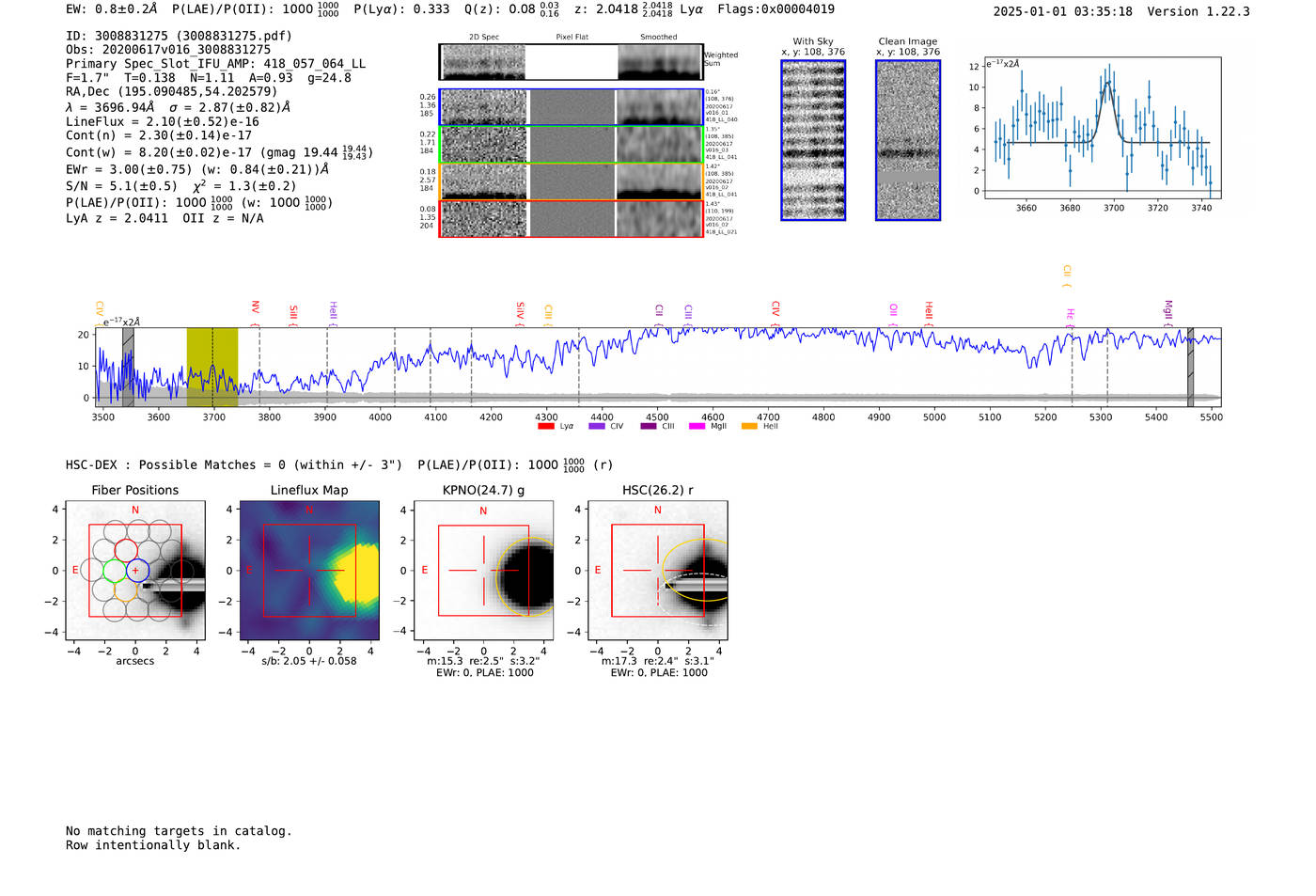The width and height of the screenshot is (1316, 896).
Task: Click the '2D Spec' column header
Action: (x=484, y=38)
